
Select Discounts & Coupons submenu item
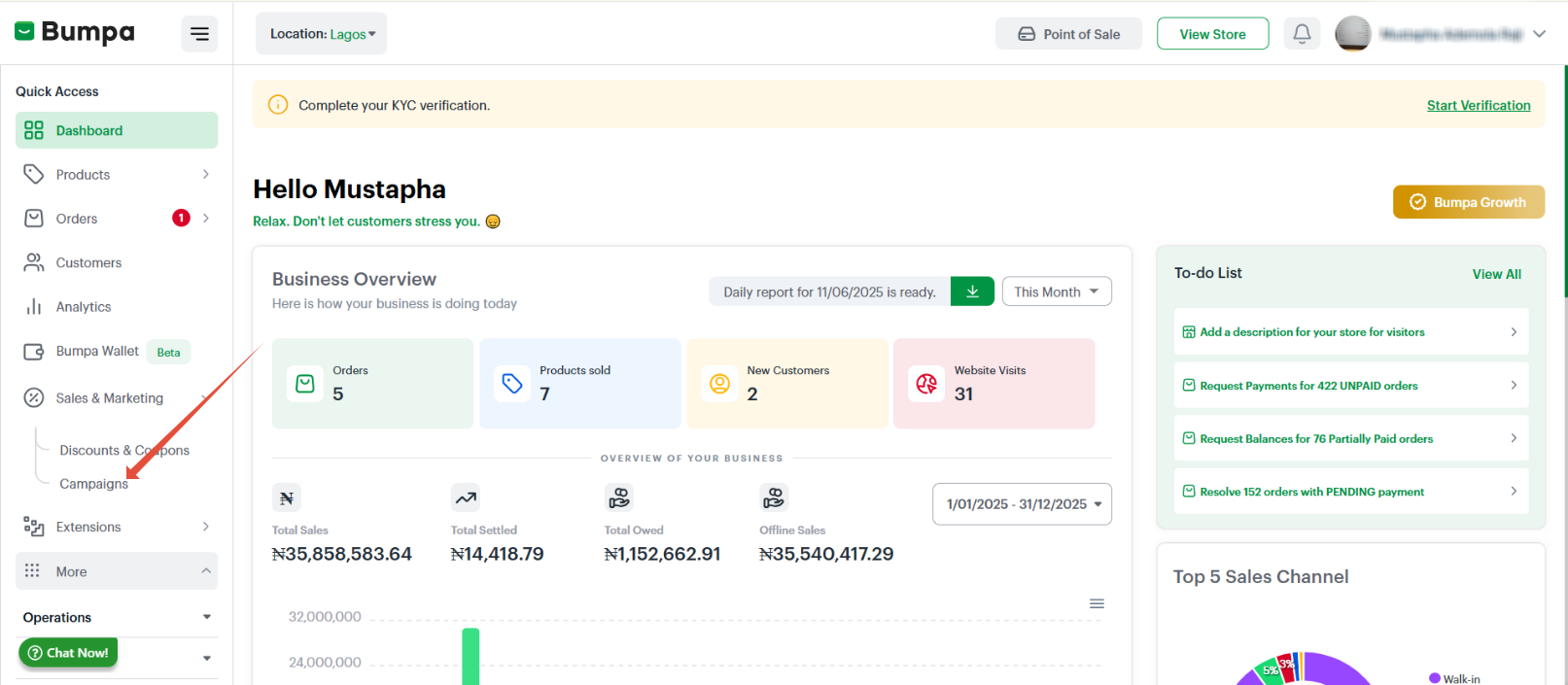point(124,450)
